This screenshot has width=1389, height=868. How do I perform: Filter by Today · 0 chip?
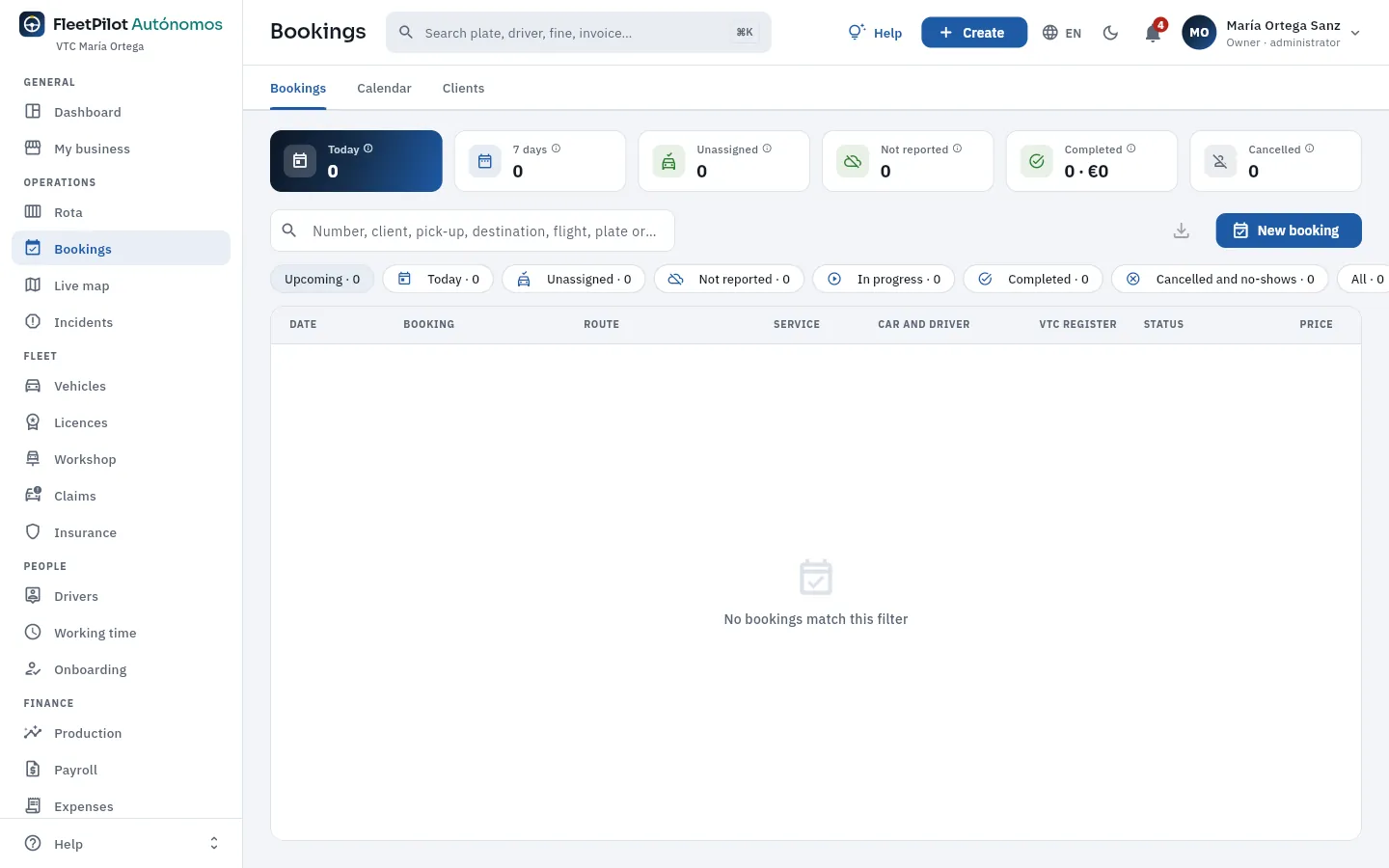[x=438, y=279]
